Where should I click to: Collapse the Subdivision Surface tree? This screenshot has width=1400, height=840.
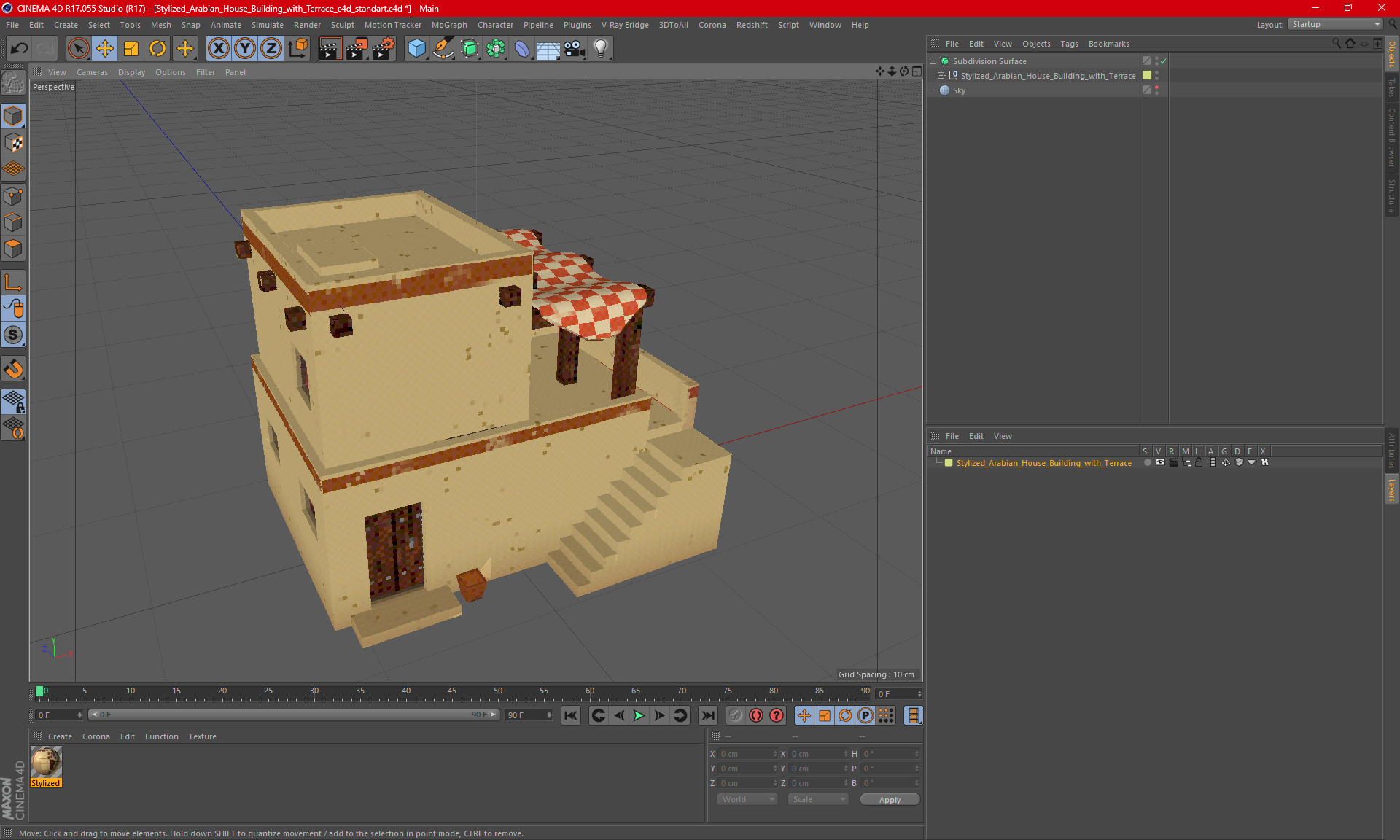coord(933,61)
